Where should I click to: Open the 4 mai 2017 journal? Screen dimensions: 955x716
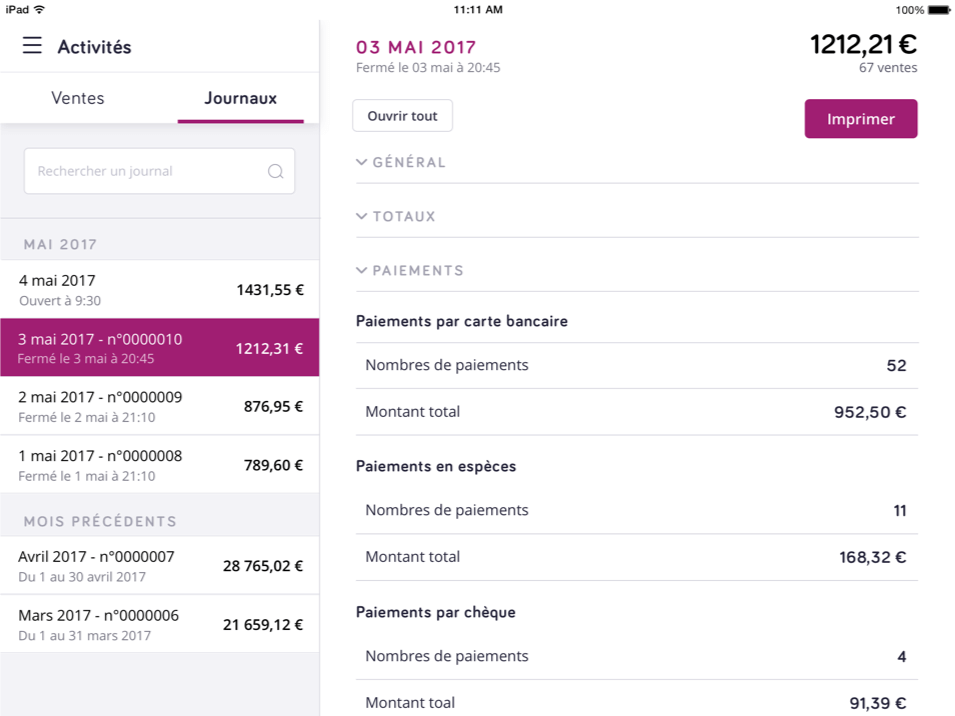tap(160, 290)
